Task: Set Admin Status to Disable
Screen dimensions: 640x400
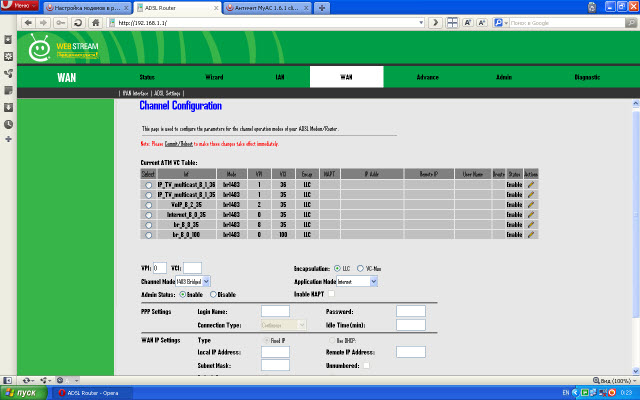Action: pos(212,295)
